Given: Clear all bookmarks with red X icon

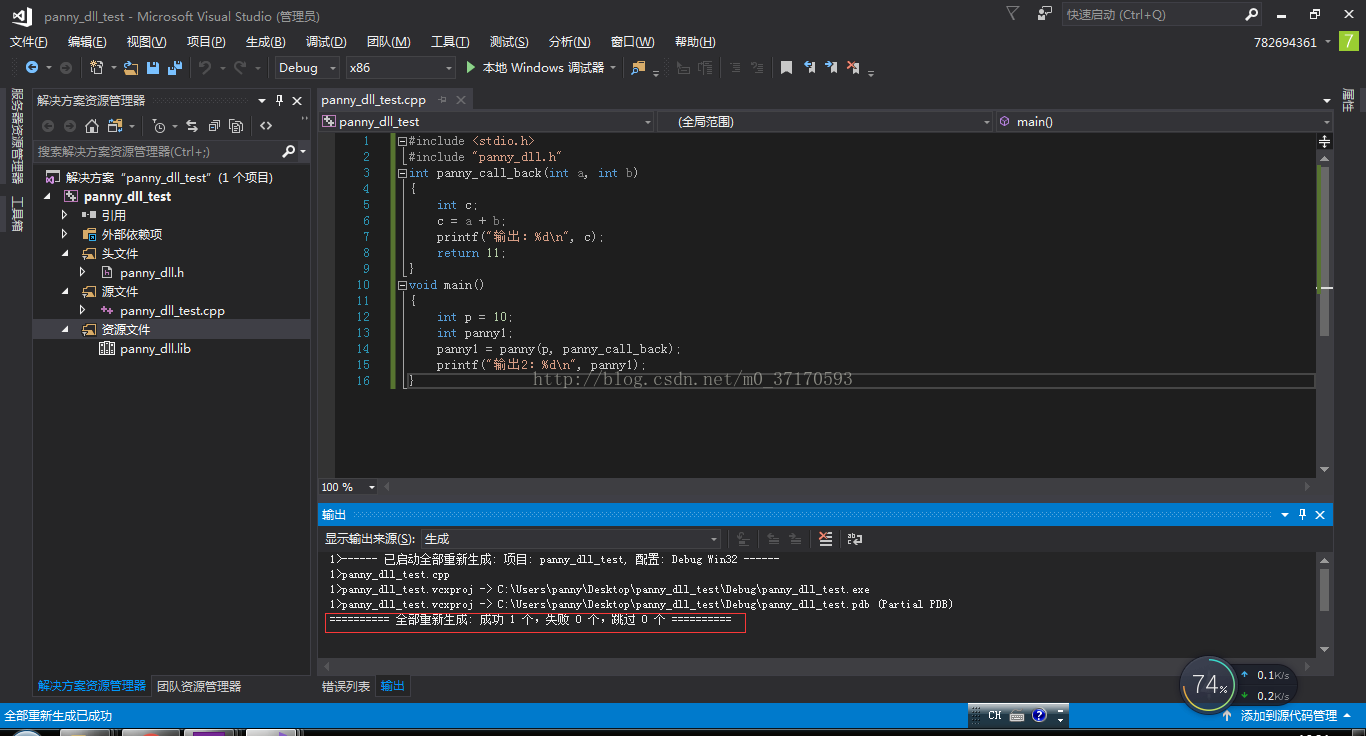Looking at the screenshot, I should pos(853,68).
